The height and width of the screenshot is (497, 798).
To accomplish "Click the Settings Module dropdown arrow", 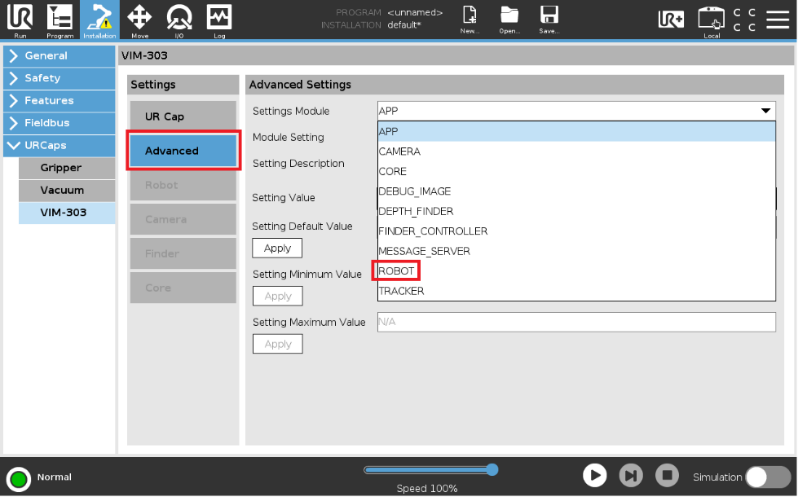I will point(765,111).
